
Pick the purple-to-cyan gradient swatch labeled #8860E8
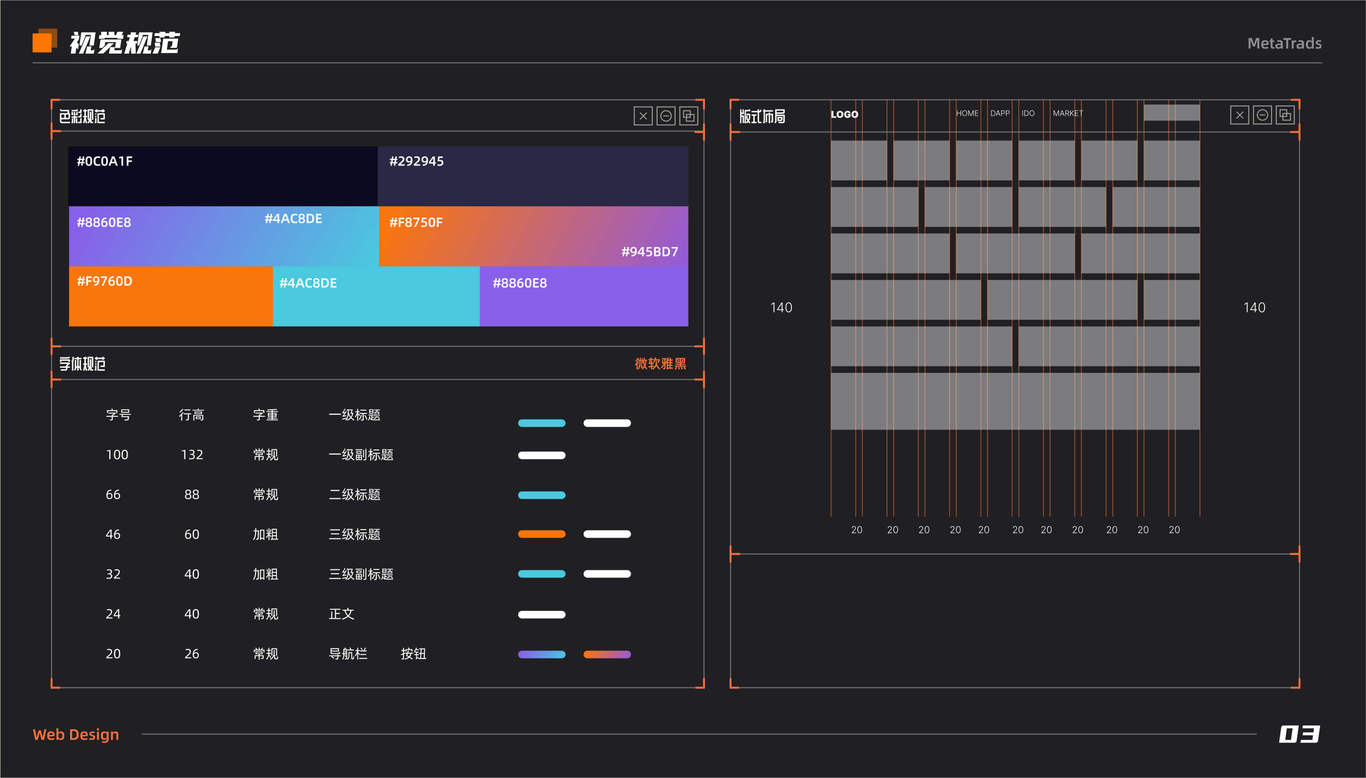(x=223, y=236)
